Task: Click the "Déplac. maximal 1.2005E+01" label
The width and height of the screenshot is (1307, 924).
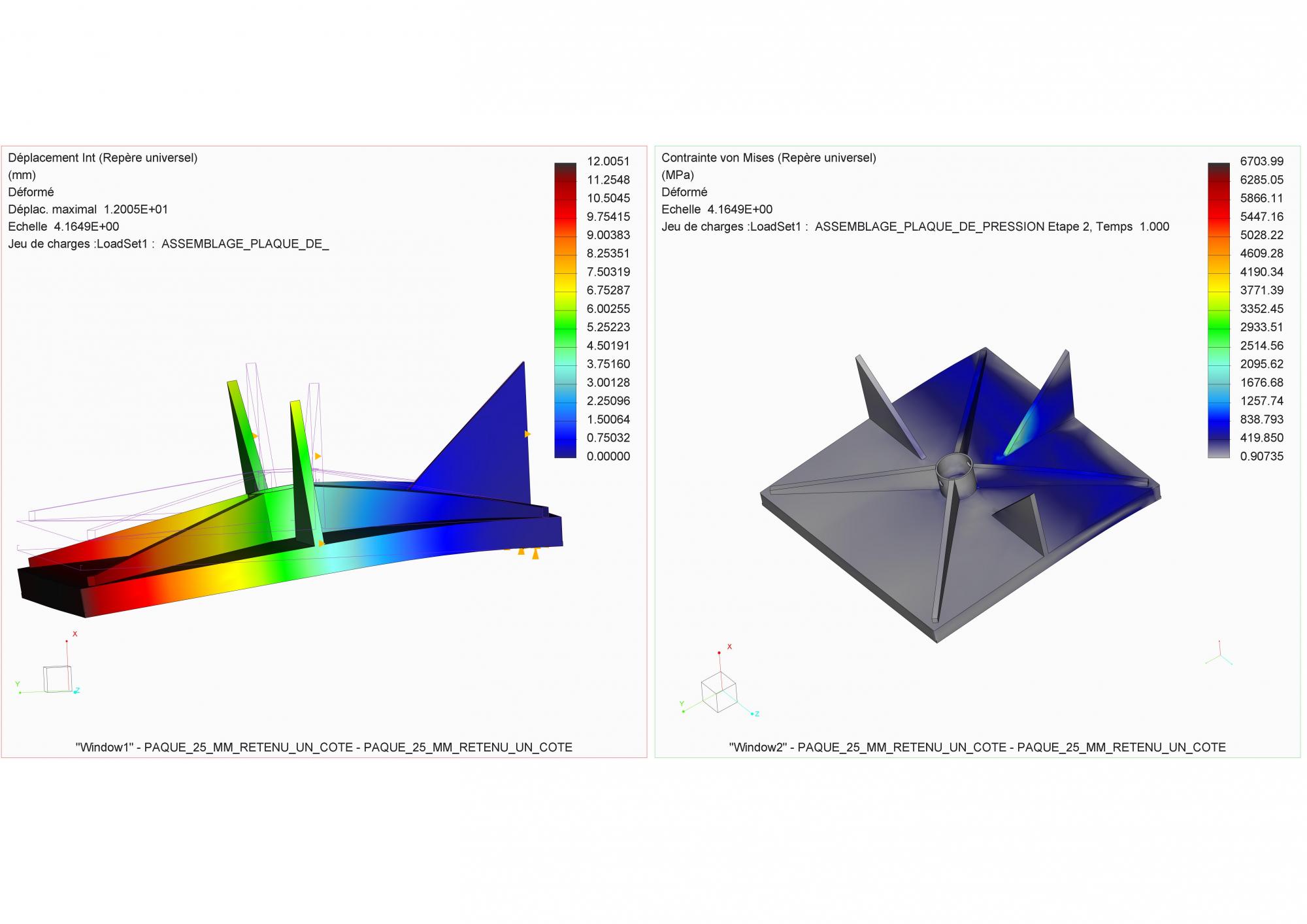Action: (88, 209)
